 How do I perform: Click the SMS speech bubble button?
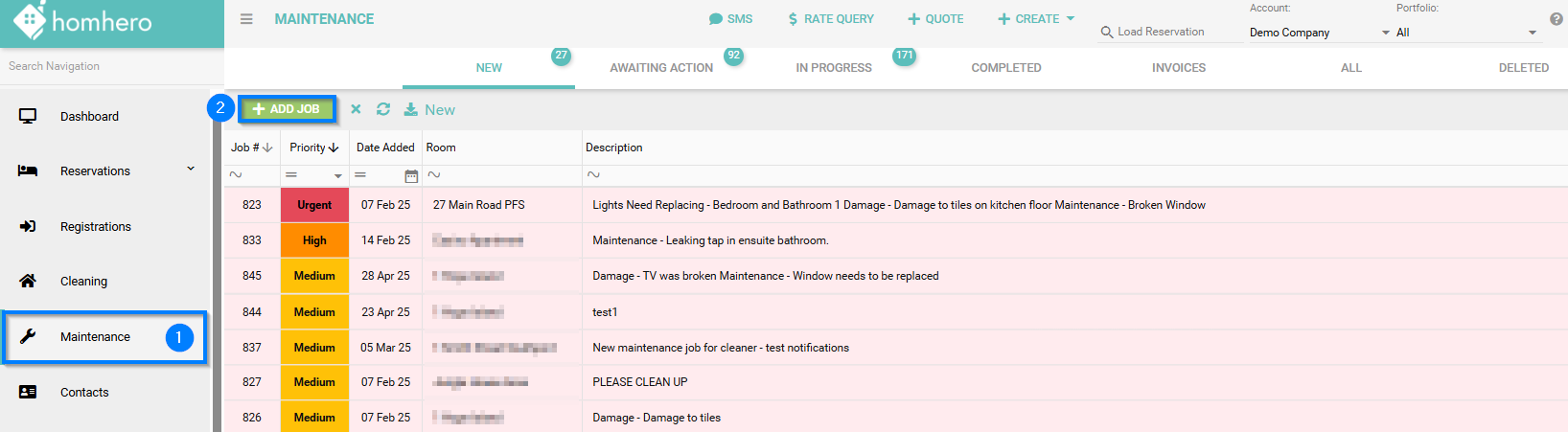click(730, 19)
